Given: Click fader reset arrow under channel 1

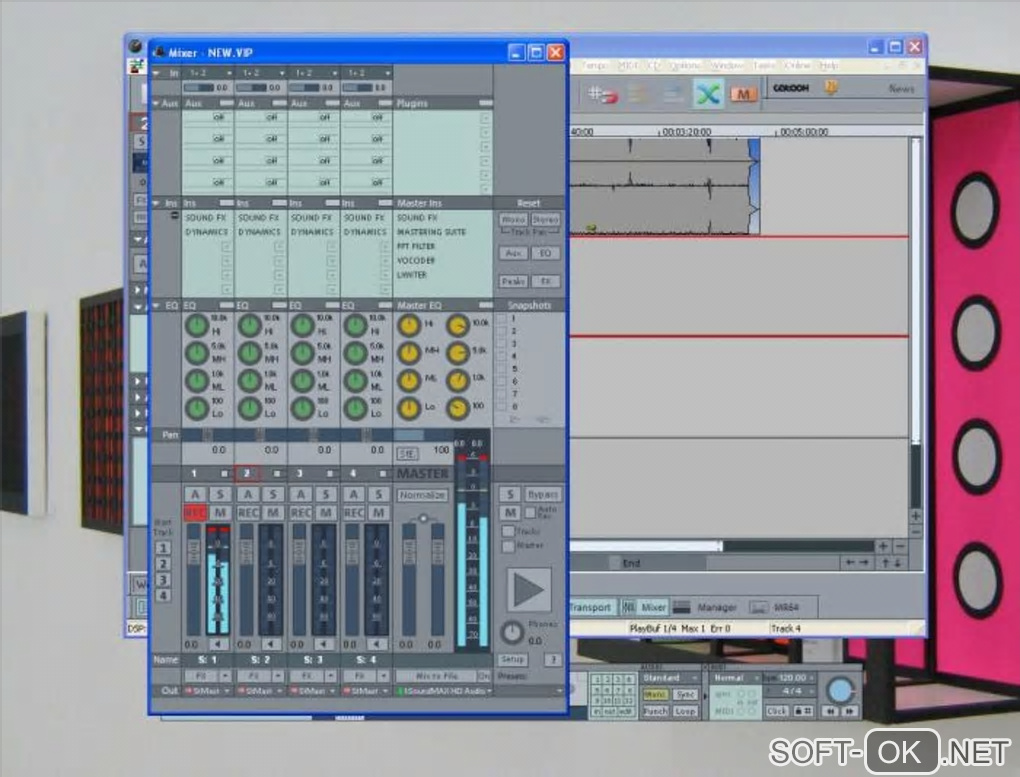Looking at the screenshot, I should pos(218,644).
